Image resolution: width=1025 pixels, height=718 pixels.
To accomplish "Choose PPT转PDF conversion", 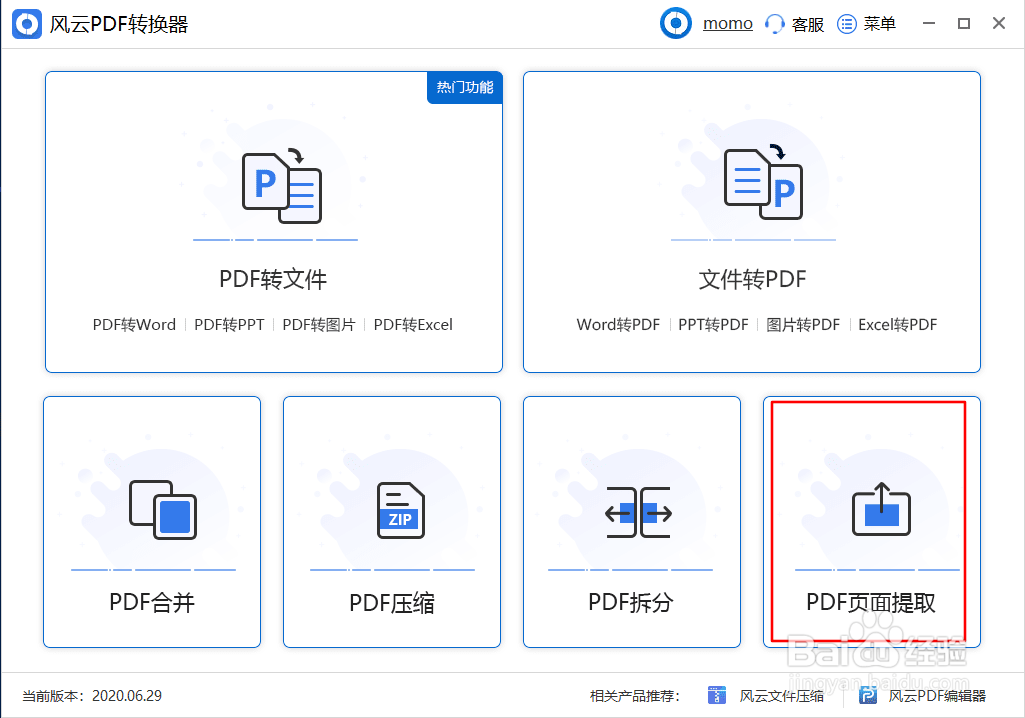I will tap(713, 324).
